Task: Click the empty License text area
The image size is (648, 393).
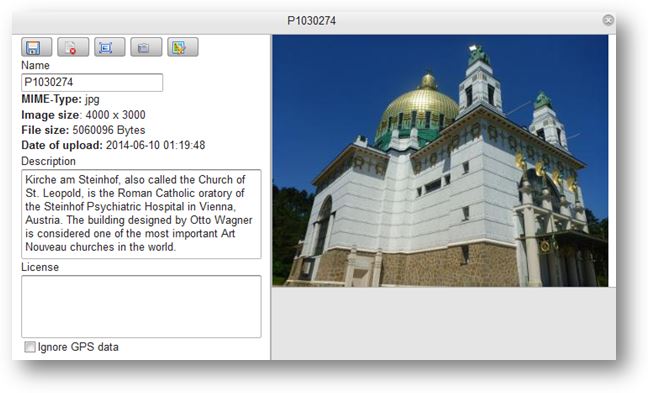Action: pyautogui.click(x=141, y=306)
